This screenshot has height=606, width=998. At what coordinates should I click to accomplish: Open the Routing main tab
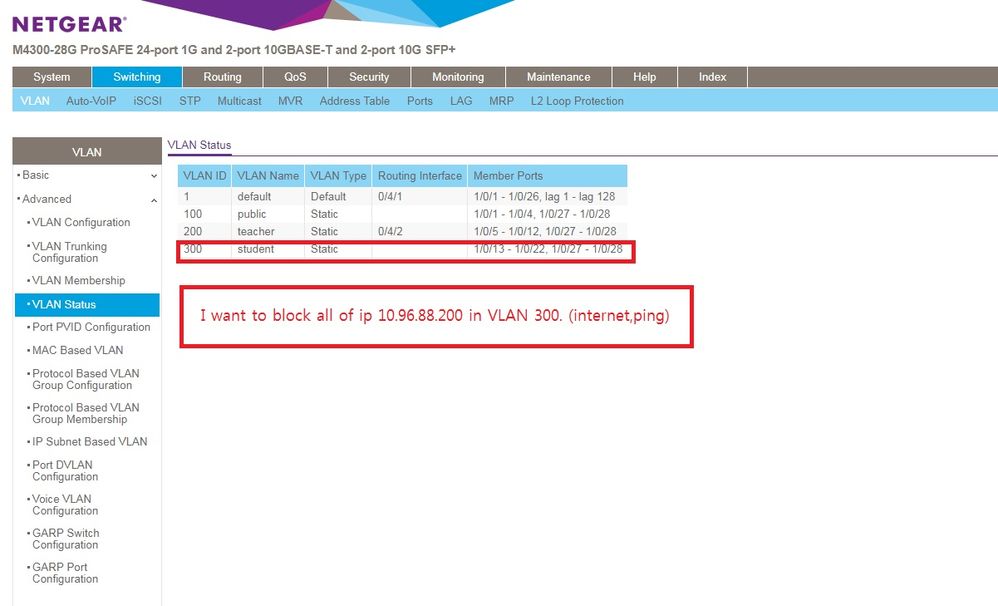coord(222,77)
